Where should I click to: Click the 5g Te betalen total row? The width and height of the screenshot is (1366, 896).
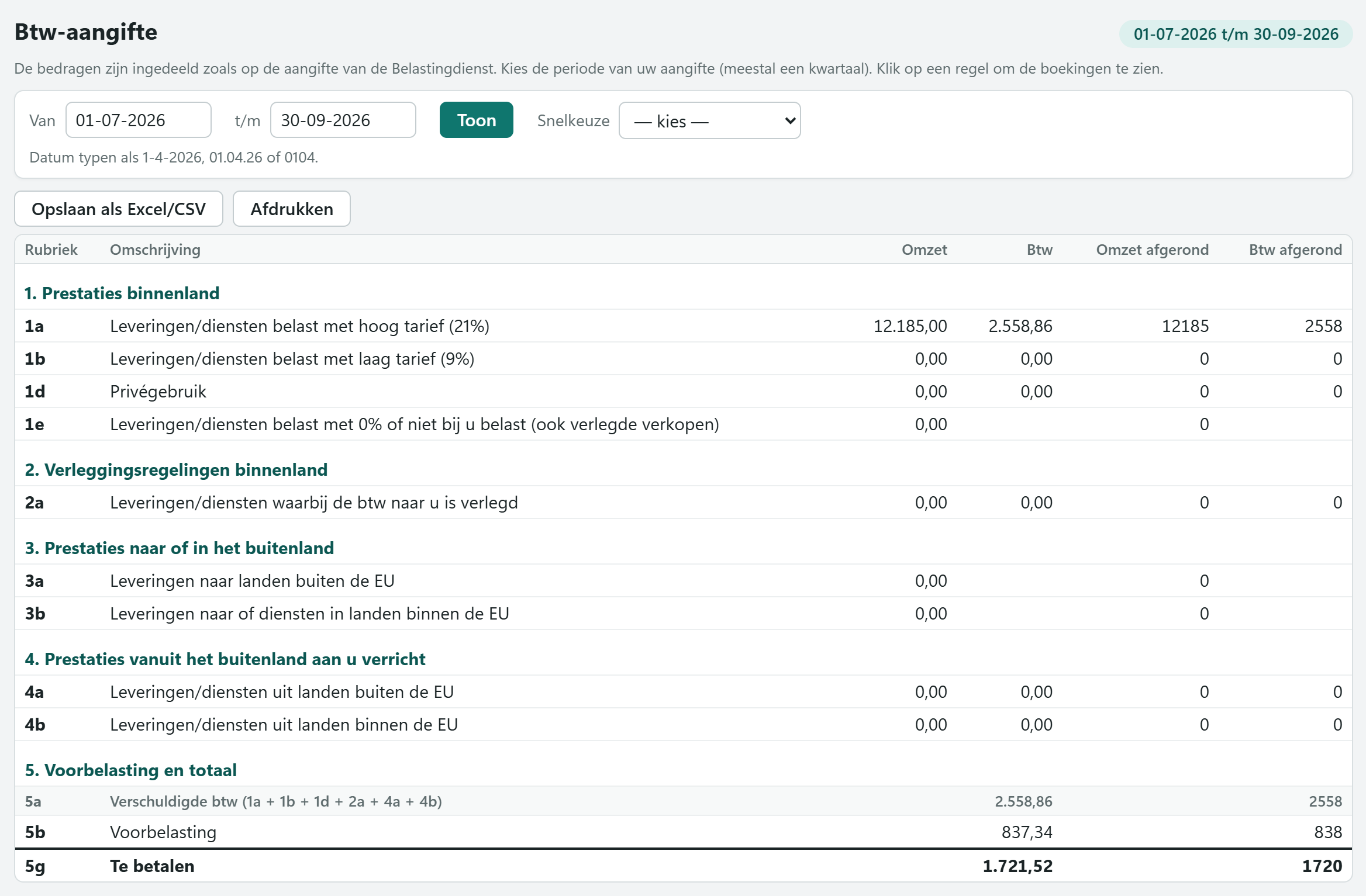click(x=683, y=866)
